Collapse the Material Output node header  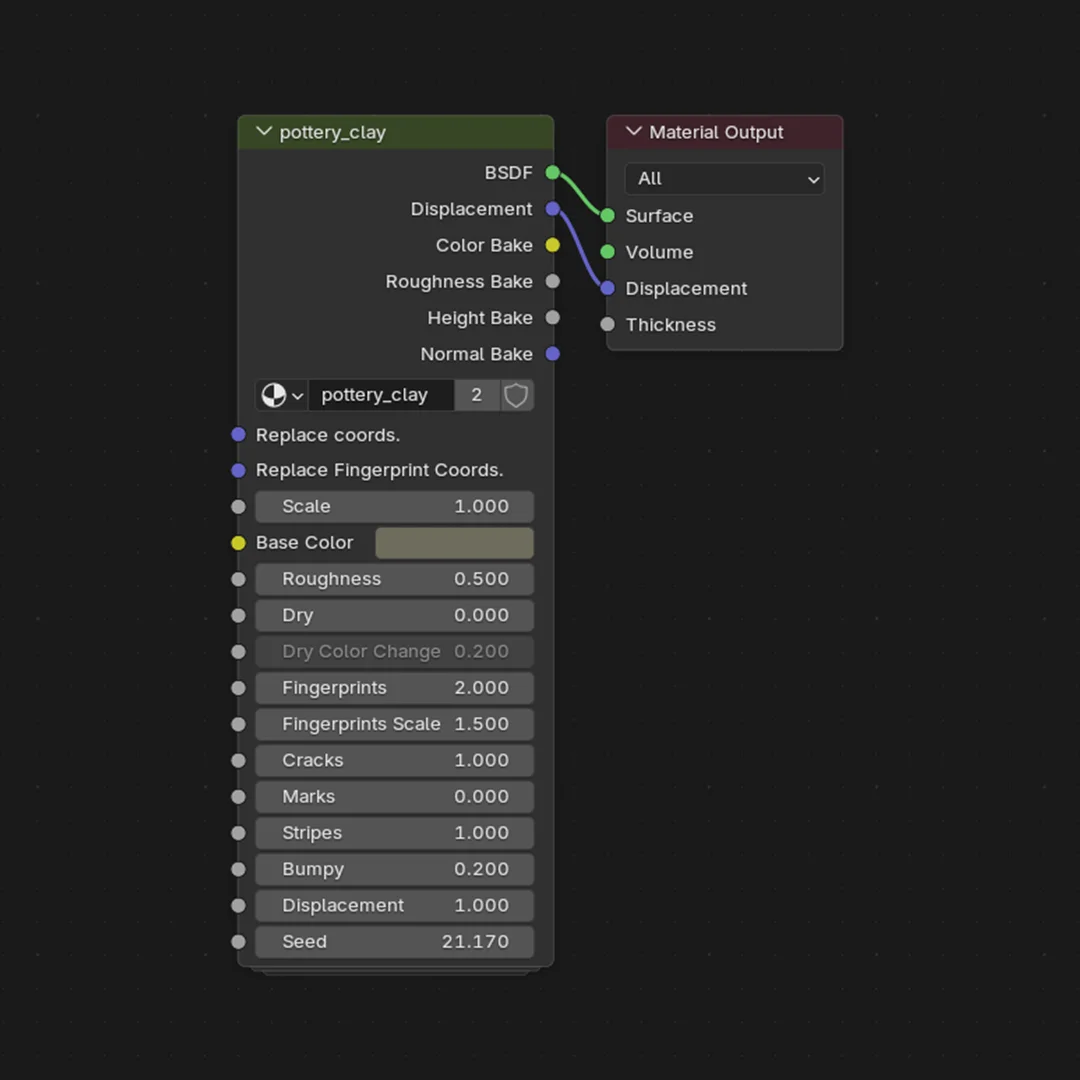click(x=633, y=131)
